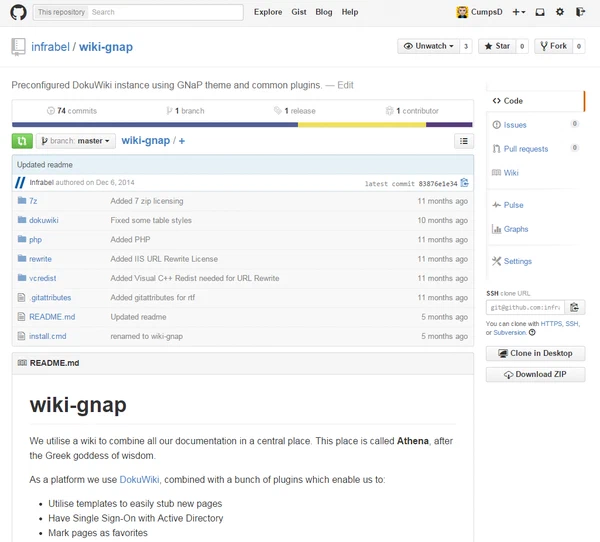Open commit message 'Added 7 zip licensing'

pyautogui.click(x=147, y=201)
